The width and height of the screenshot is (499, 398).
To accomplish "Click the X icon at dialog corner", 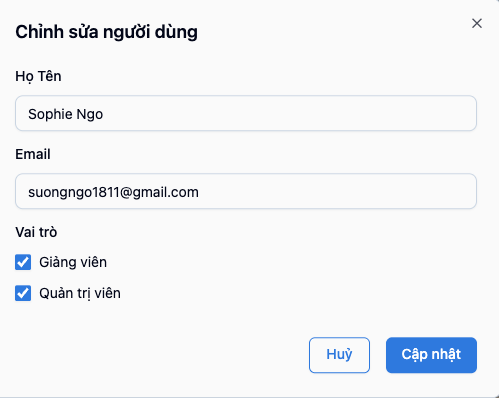I will click(477, 23).
